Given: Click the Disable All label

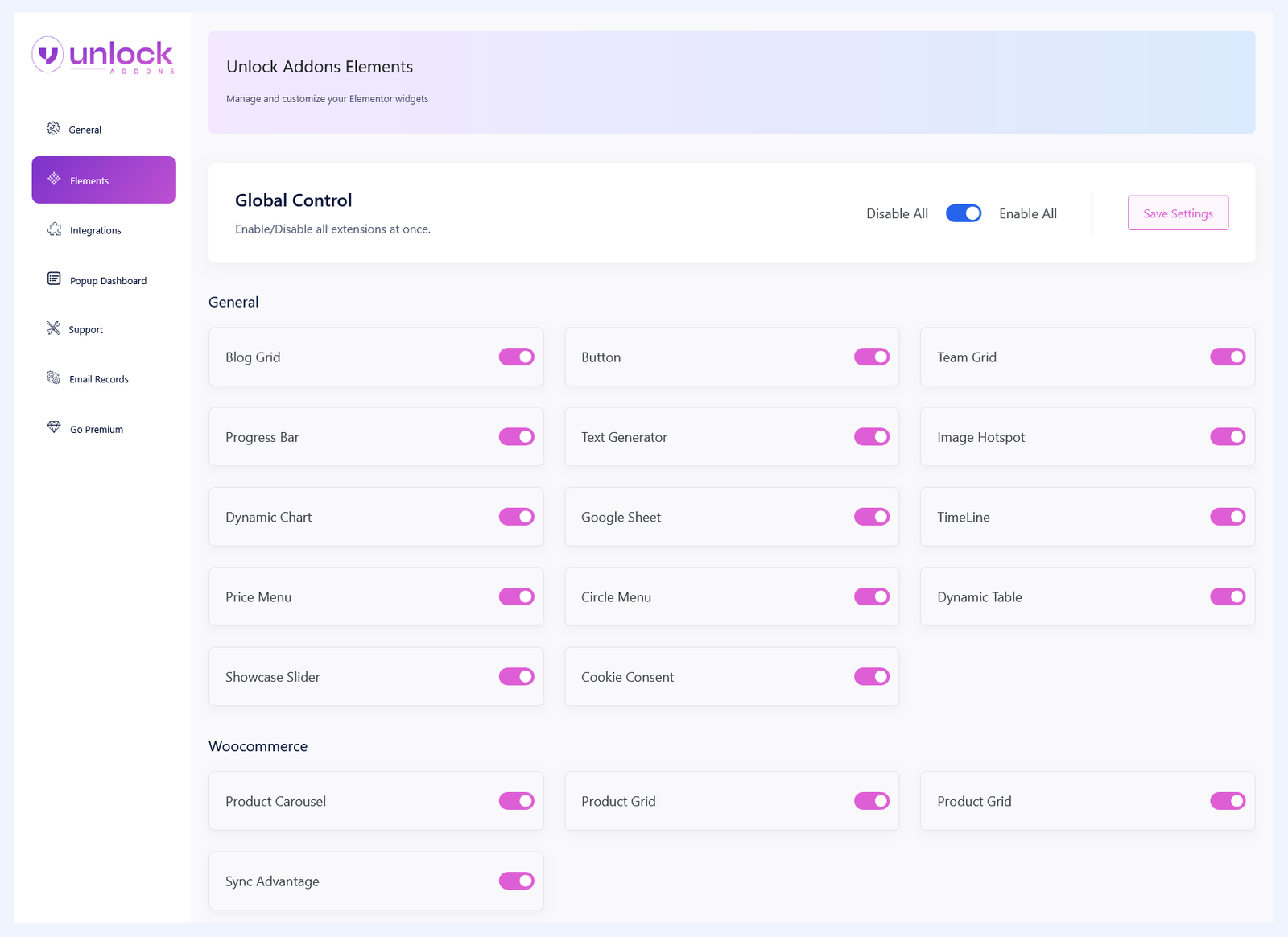Looking at the screenshot, I should click(x=897, y=213).
